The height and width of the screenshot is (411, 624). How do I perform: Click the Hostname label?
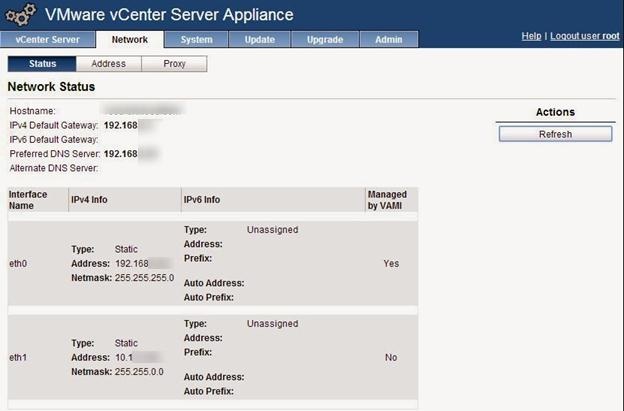(x=33, y=111)
